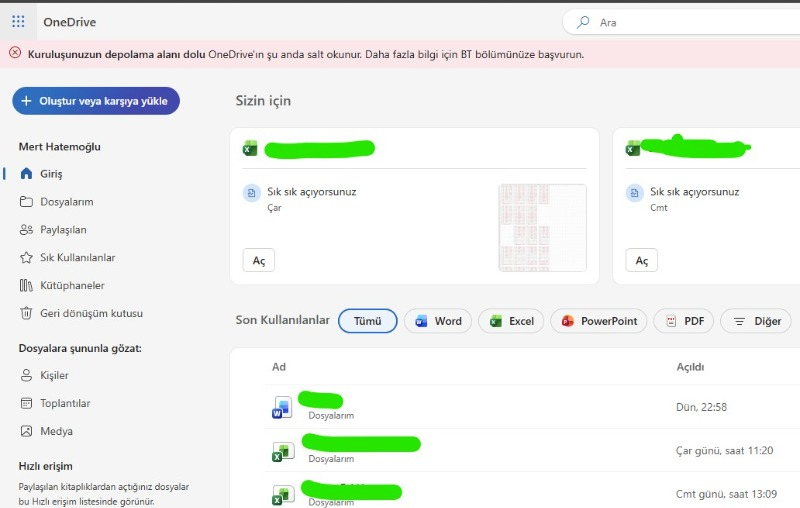The image size is (800, 508).
Task: Click Oluştur veya karşıya yükle button
Action: (x=96, y=101)
